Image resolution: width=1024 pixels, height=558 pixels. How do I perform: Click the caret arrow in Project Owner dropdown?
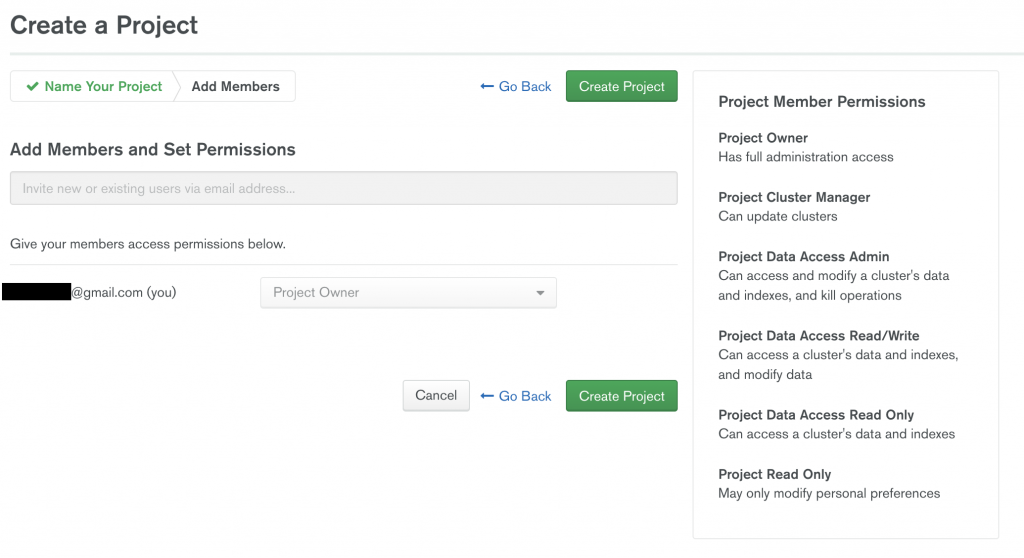point(540,293)
